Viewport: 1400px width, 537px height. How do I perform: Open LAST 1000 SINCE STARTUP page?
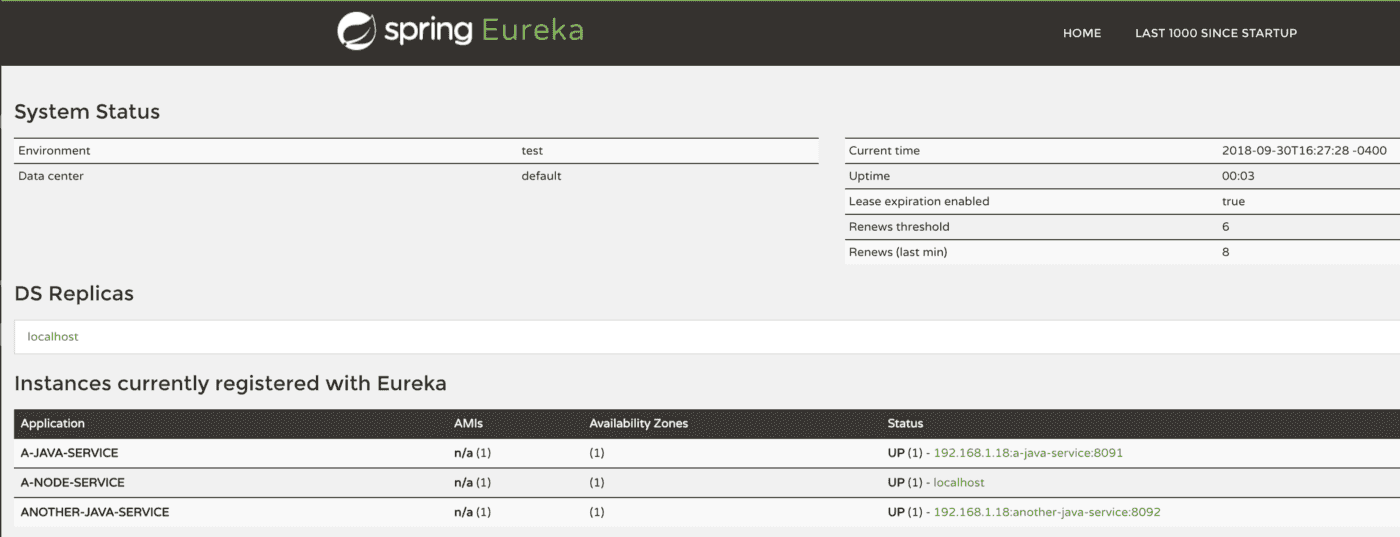coord(1216,33)
